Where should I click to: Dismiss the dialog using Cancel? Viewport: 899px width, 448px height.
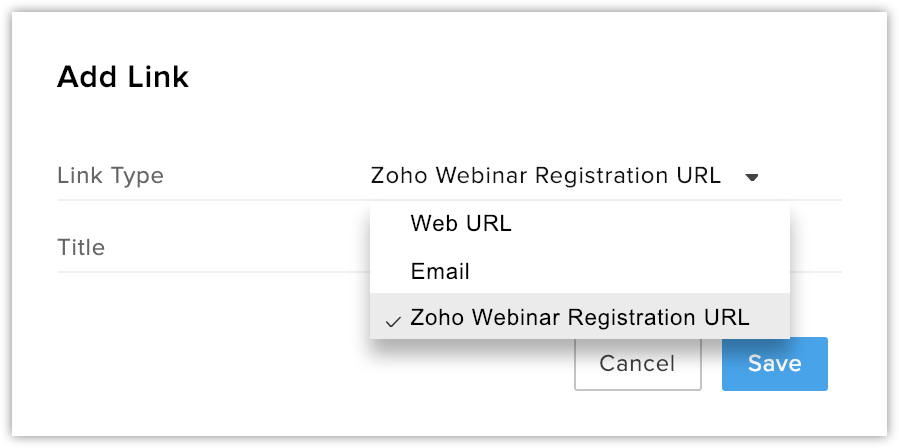(x=637, y=363)
